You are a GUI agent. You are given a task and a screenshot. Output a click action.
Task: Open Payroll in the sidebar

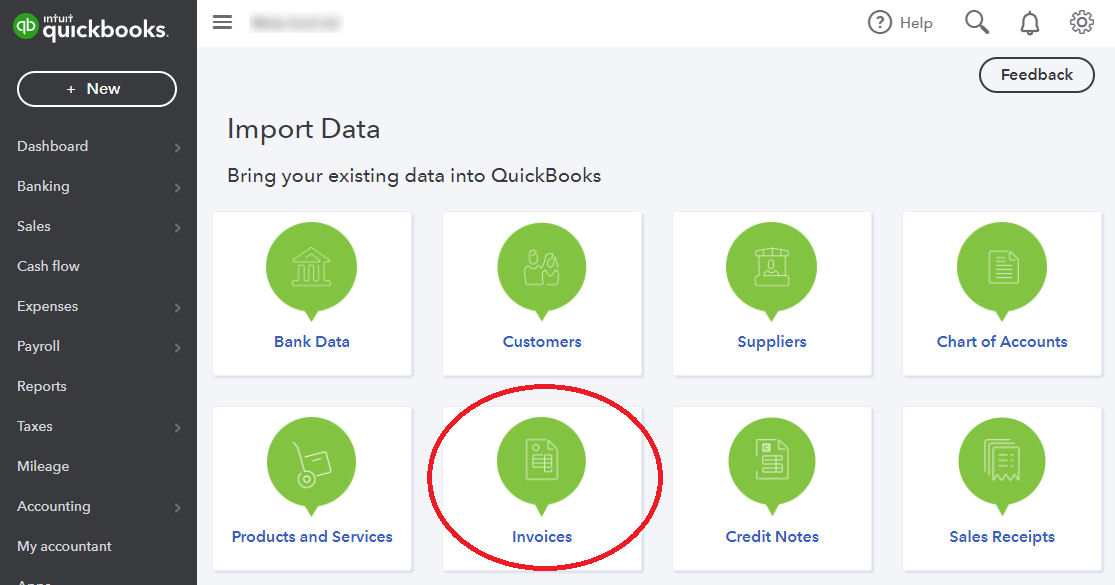(38, 346)
